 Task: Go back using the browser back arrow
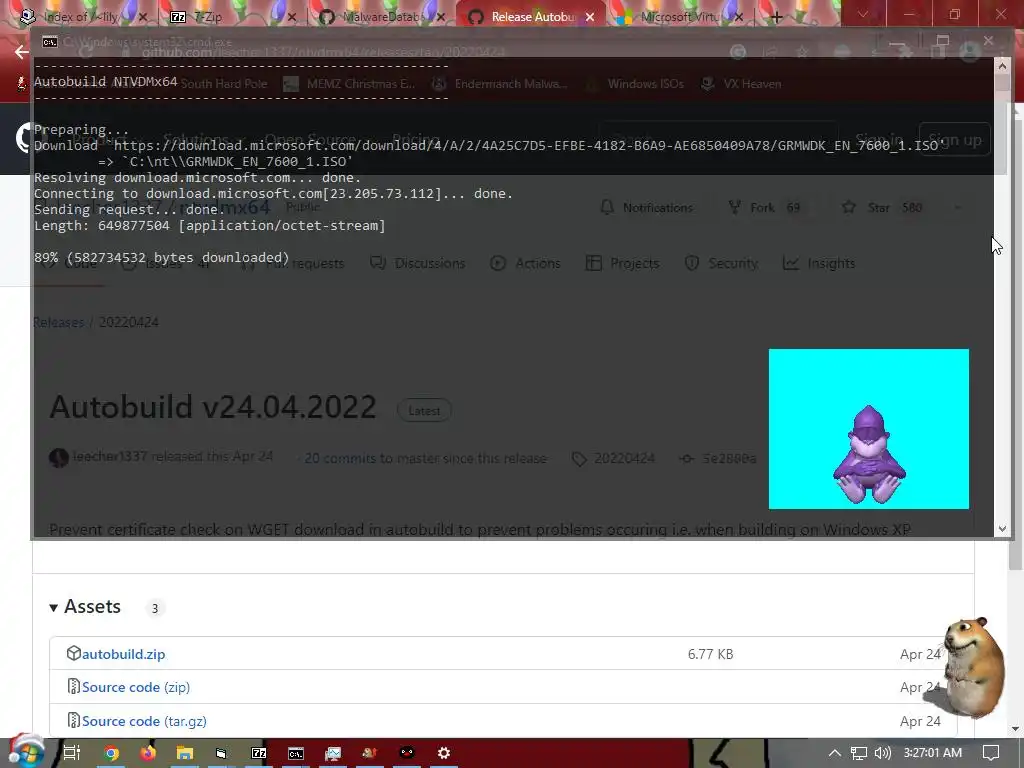pyautogui.click(x=22, y=52)
